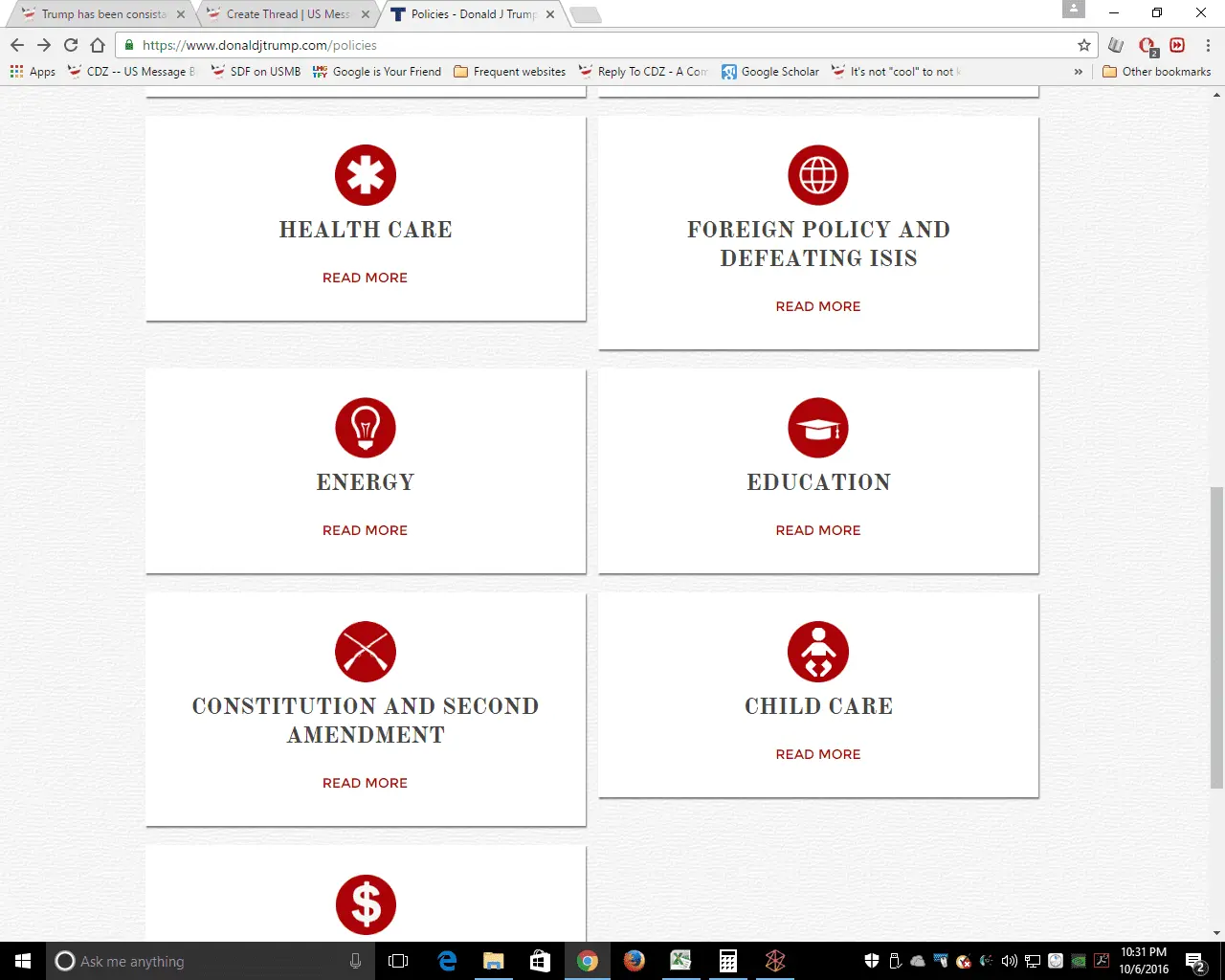The width and height of the screenshot is (1225, 980).
Task: Click the red extension icon with badge 2
Action: tap(1147, 46)
